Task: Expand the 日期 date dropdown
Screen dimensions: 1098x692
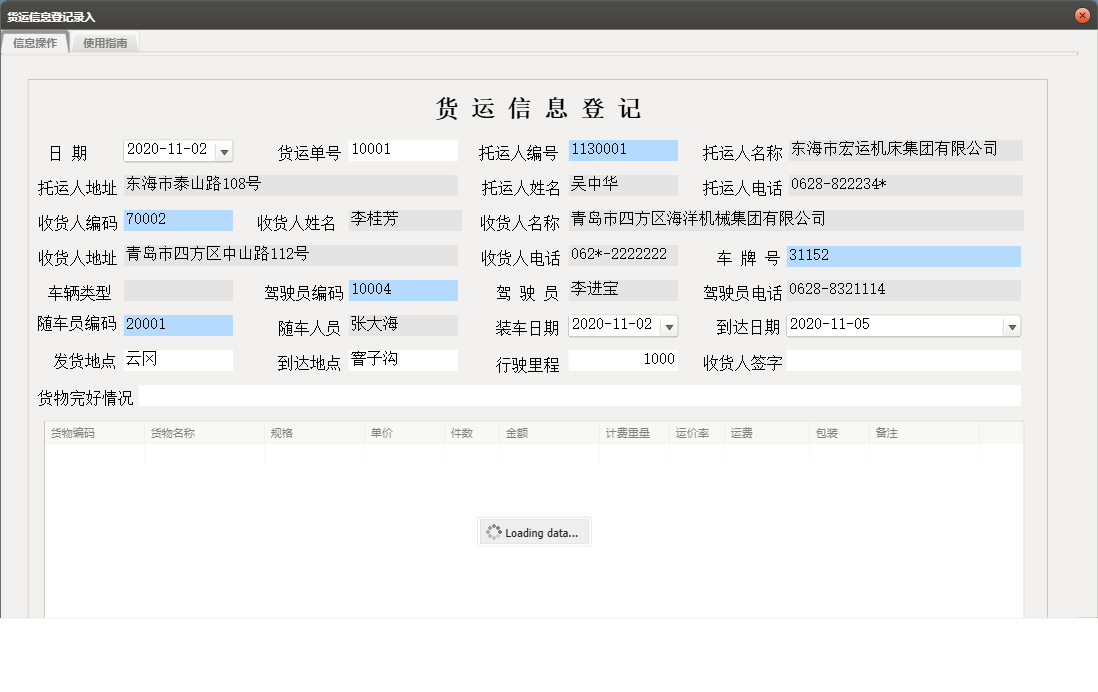Action: click(224, 152)
